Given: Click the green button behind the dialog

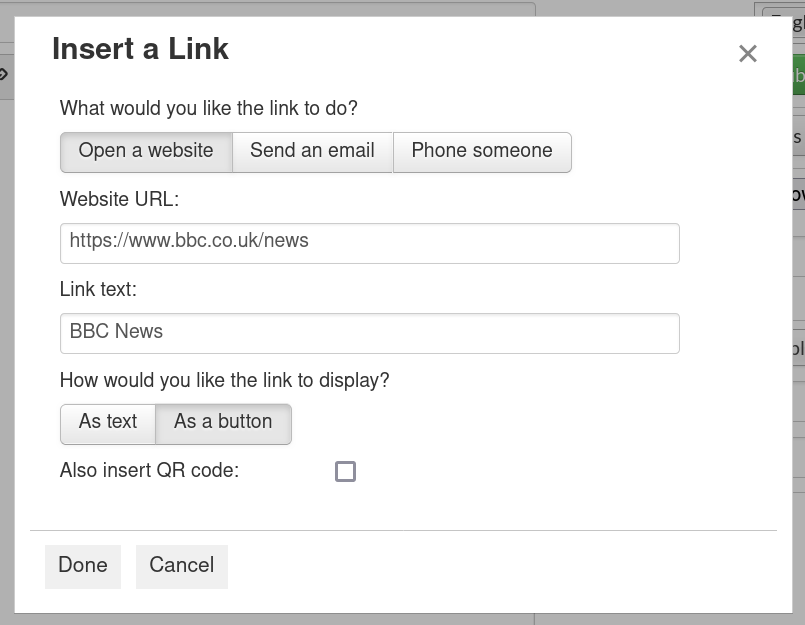Looking at the screenshot, I should pos(798,76).
